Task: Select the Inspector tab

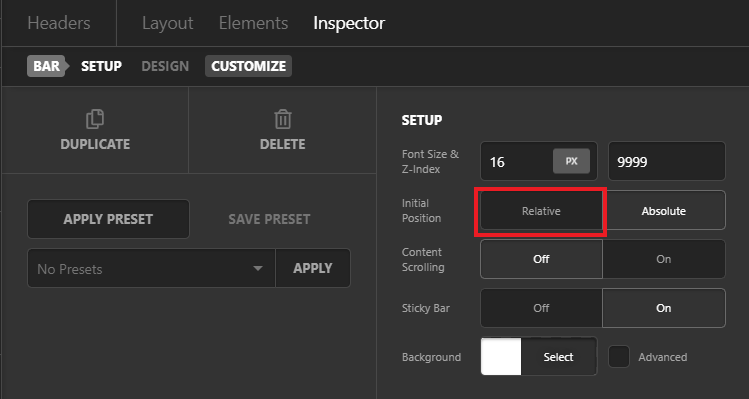Action: click(349, 23)
